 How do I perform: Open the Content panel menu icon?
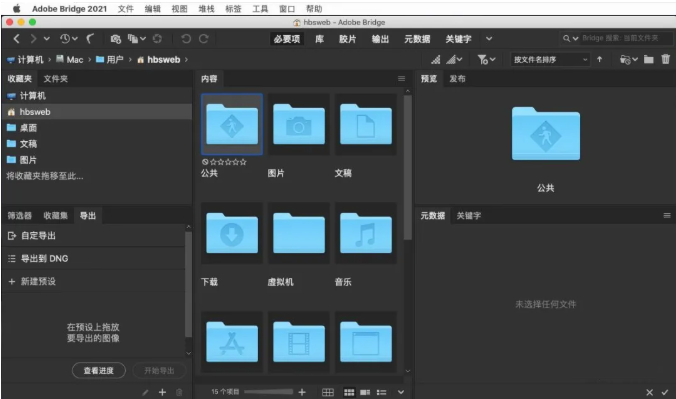coord(401,79)
